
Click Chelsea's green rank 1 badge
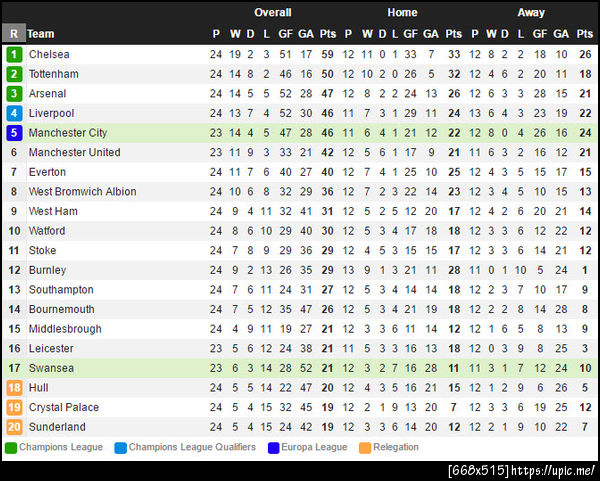(x=14, y=54)
